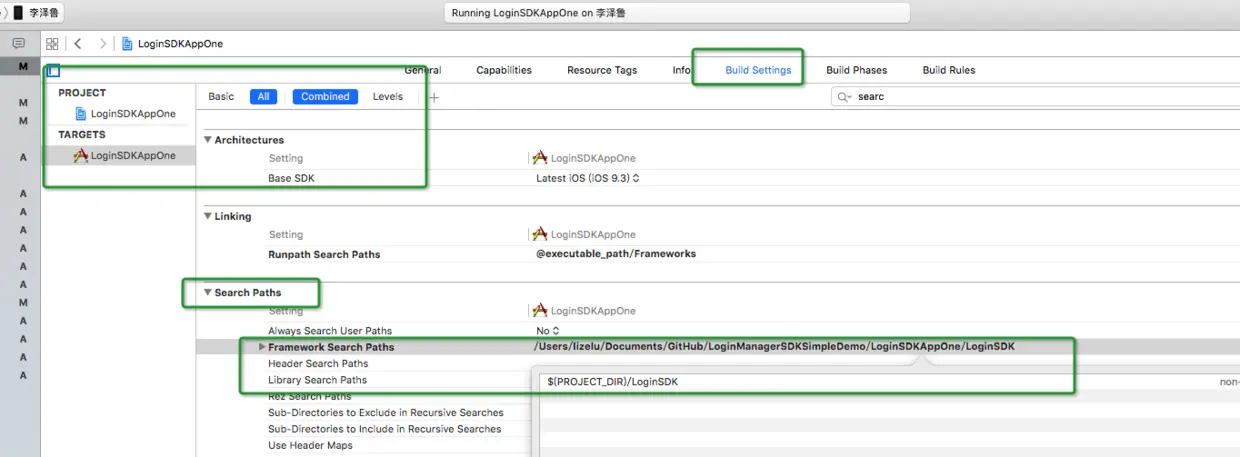Image resolution: width=1240 pixels, height=457 pixels.
Task: Open the Build Phases tab
Action: [856, 70]
